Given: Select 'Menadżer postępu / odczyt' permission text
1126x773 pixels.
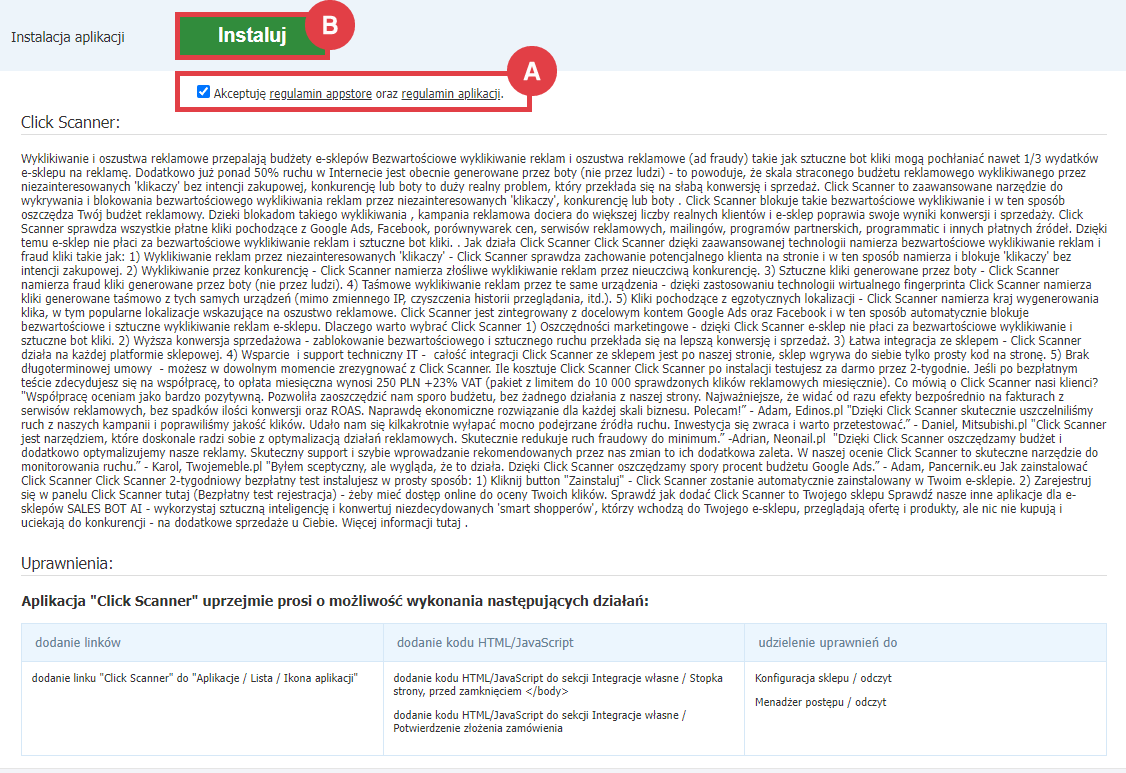Looking at the screenshot, I should tap(820, 702).
